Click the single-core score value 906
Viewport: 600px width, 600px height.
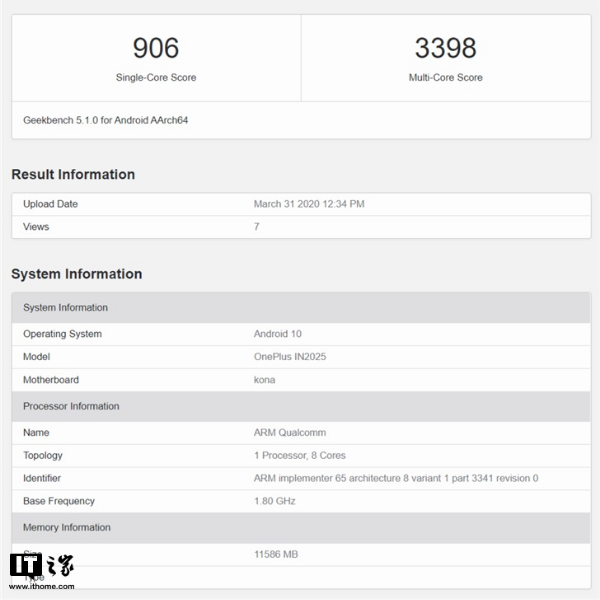click(x=156, y=48)
